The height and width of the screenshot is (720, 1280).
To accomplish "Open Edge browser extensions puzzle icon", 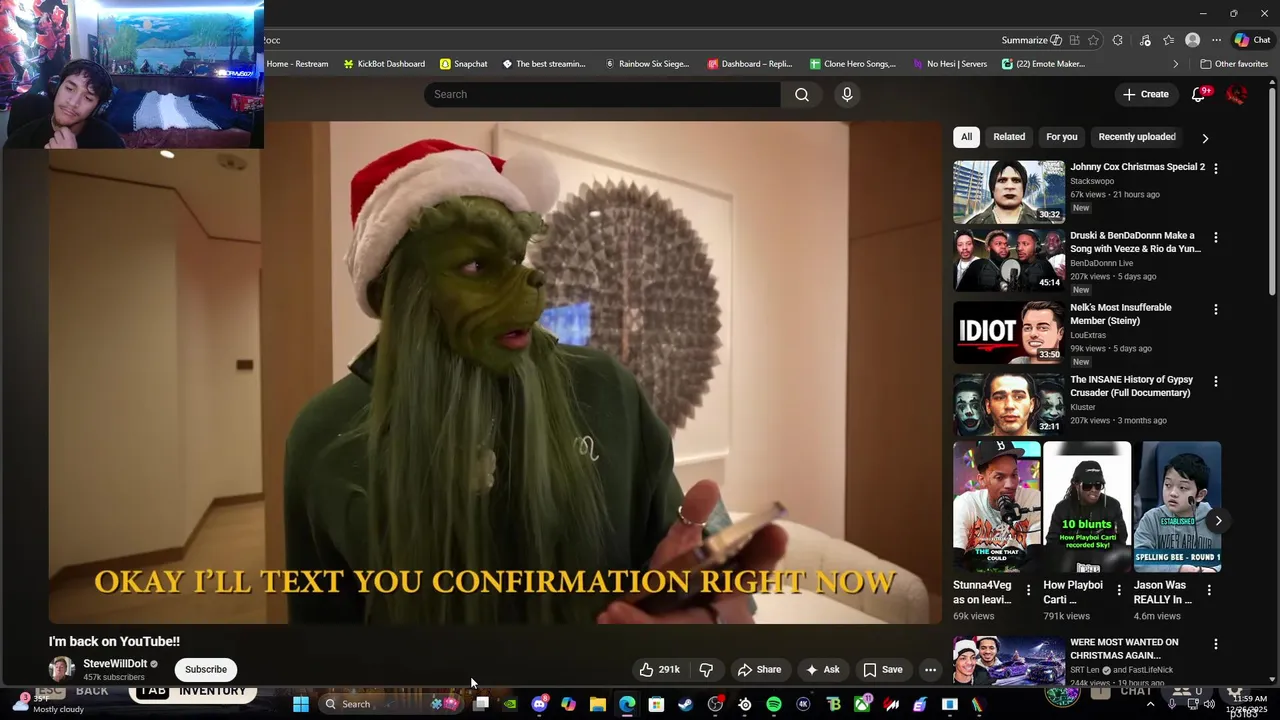I will click(x=1118, y=40).
